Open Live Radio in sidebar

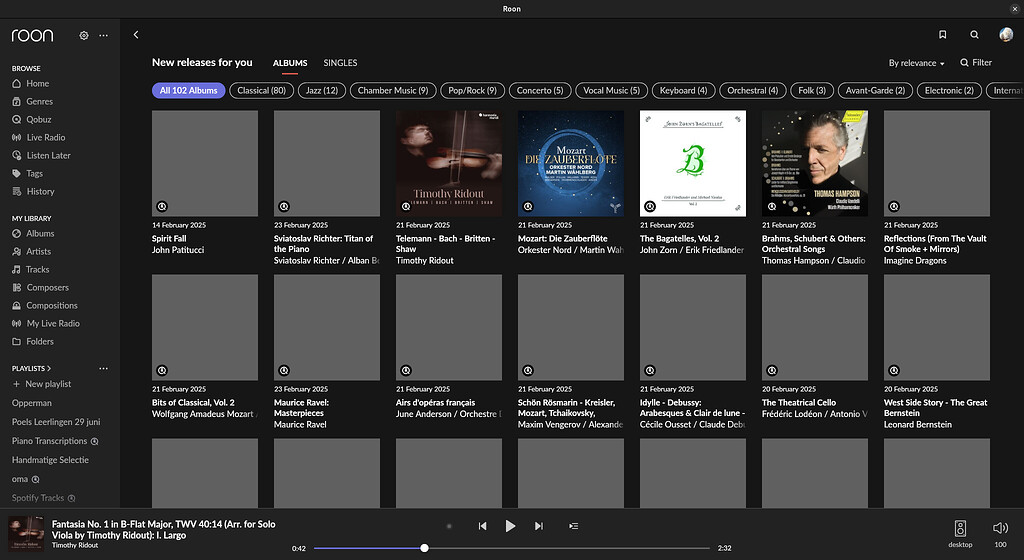point(46,138)
